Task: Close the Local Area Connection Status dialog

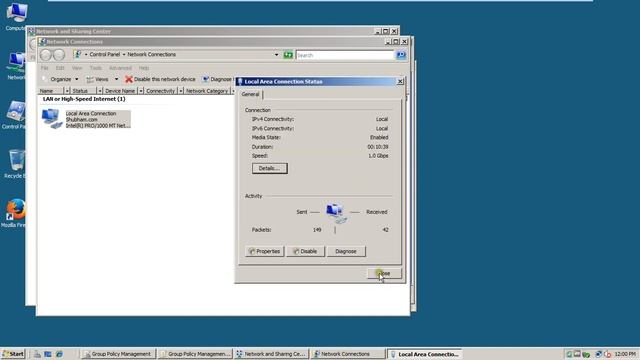Action: coord(384,273)
